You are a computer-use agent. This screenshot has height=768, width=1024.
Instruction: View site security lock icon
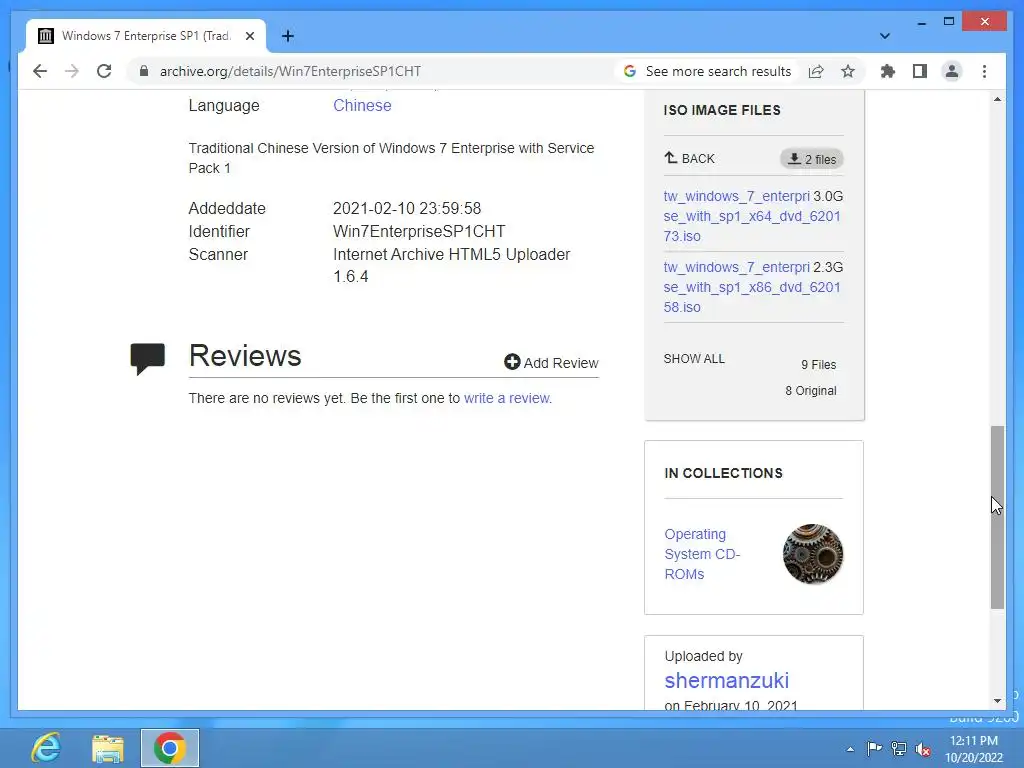click(x=144, y=71)
